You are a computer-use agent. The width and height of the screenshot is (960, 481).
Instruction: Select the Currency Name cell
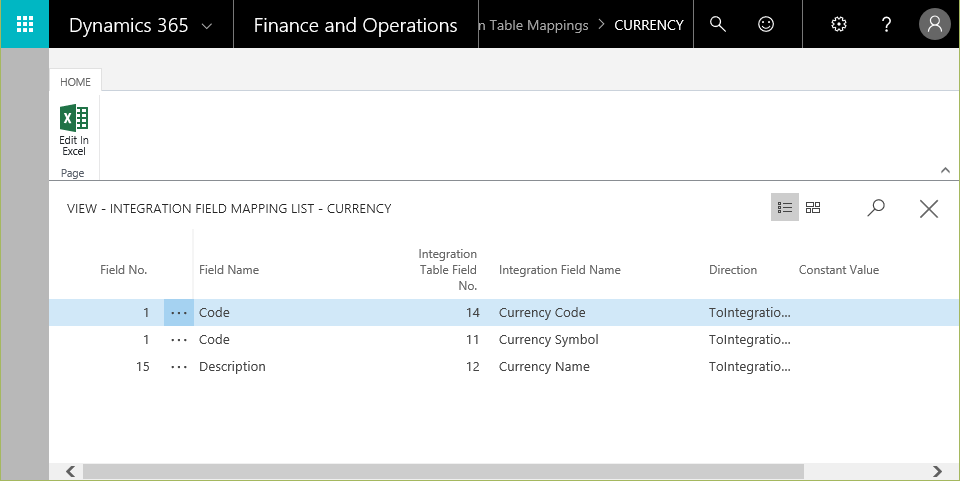click(x=544, y=367)
